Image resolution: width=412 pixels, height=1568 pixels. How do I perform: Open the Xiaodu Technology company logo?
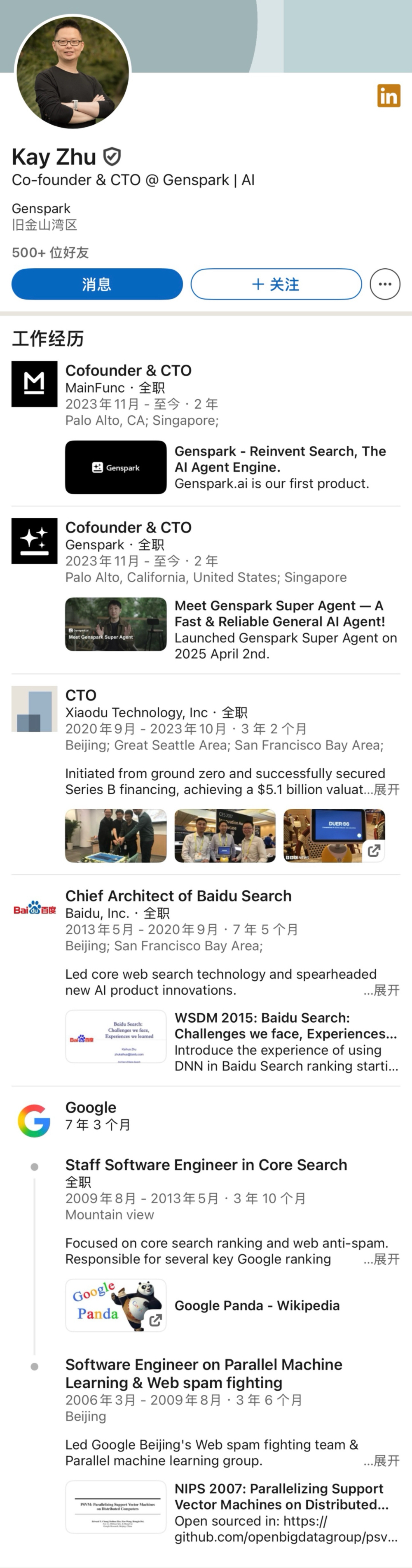tap(34, 709)
